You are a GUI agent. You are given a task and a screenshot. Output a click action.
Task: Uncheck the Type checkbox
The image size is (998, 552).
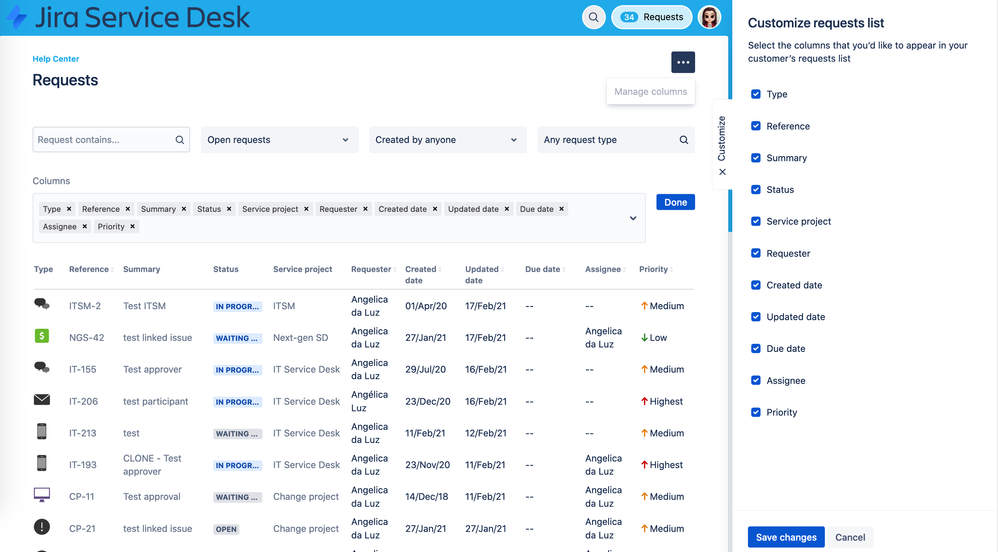[756, 94]
